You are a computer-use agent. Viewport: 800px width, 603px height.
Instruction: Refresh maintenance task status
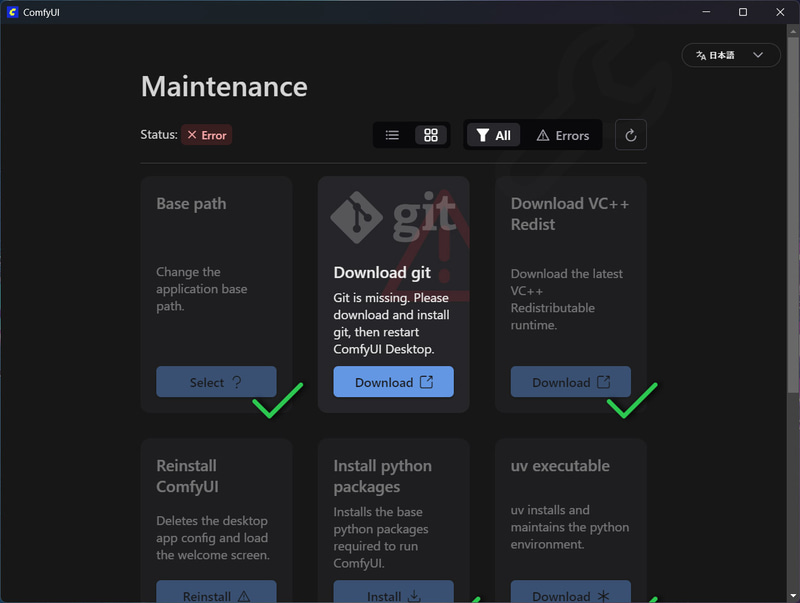point(631,135)
